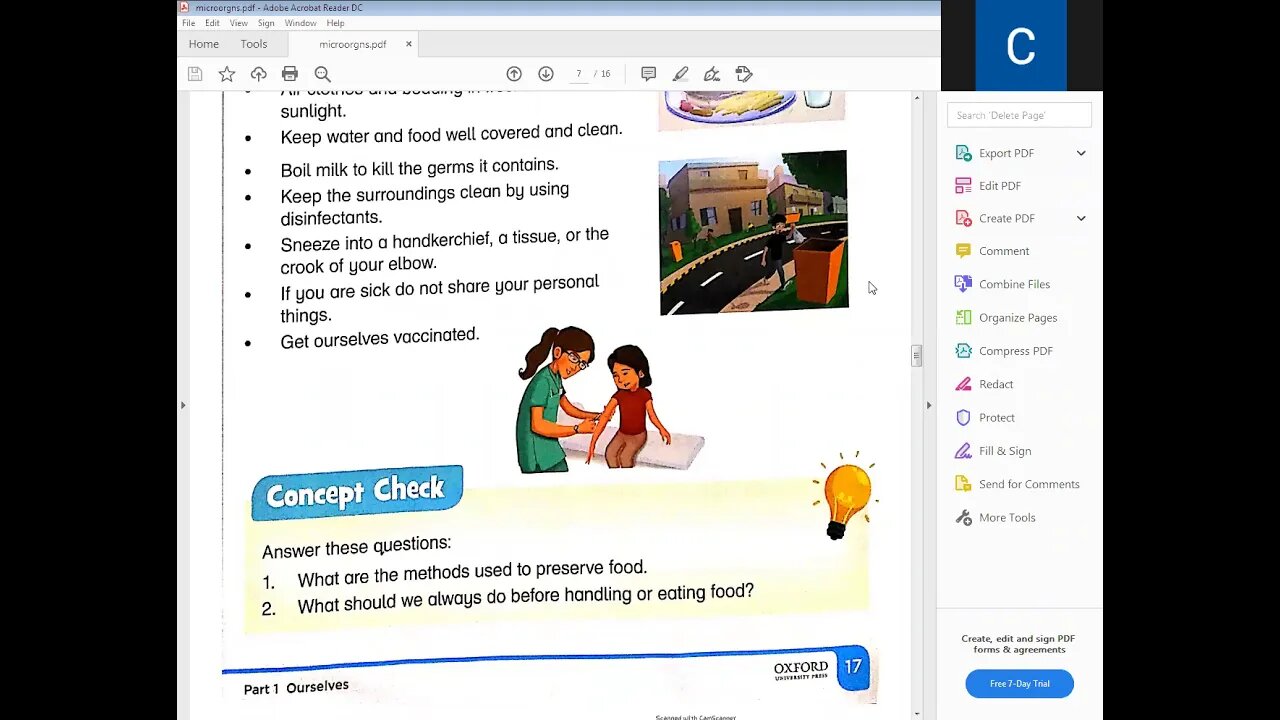Open the Organize Pages label
Image resolution: width=1280 pixels, height=720 pixels.
[x=1018, y=318]
